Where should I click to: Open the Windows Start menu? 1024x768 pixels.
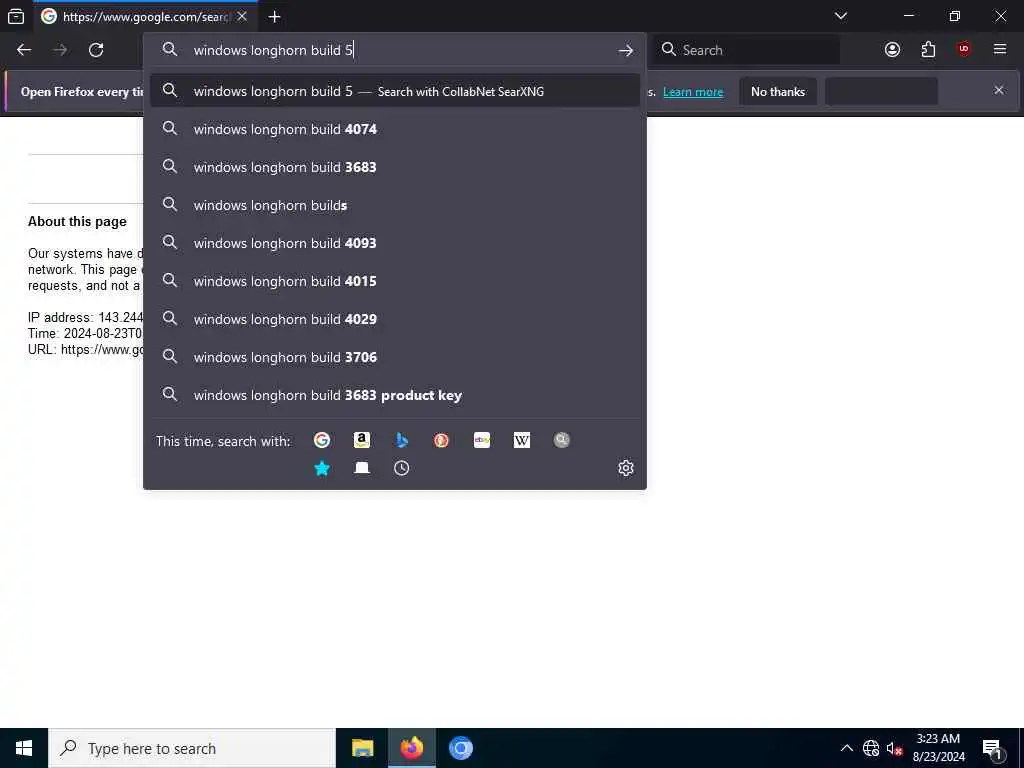pos(24,748)
